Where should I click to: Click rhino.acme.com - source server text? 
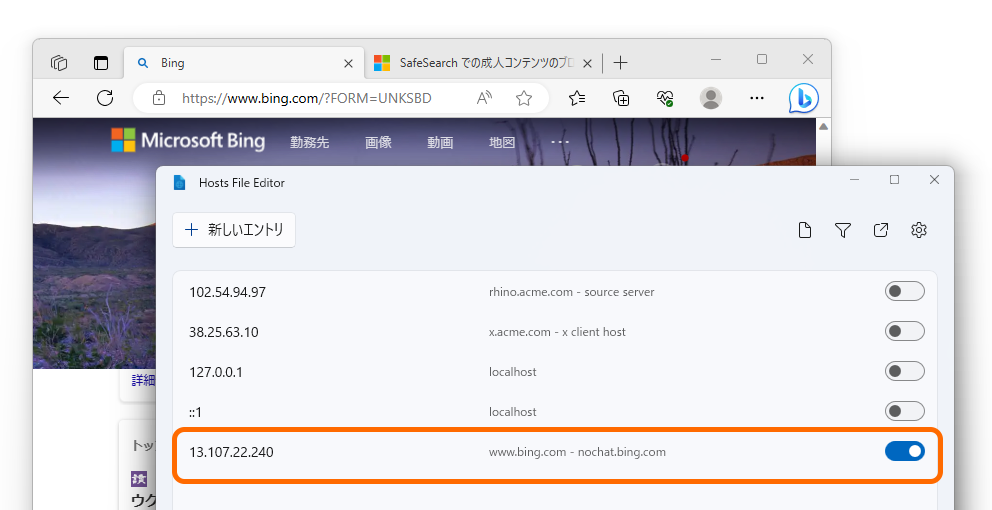[x=571, y=292]
